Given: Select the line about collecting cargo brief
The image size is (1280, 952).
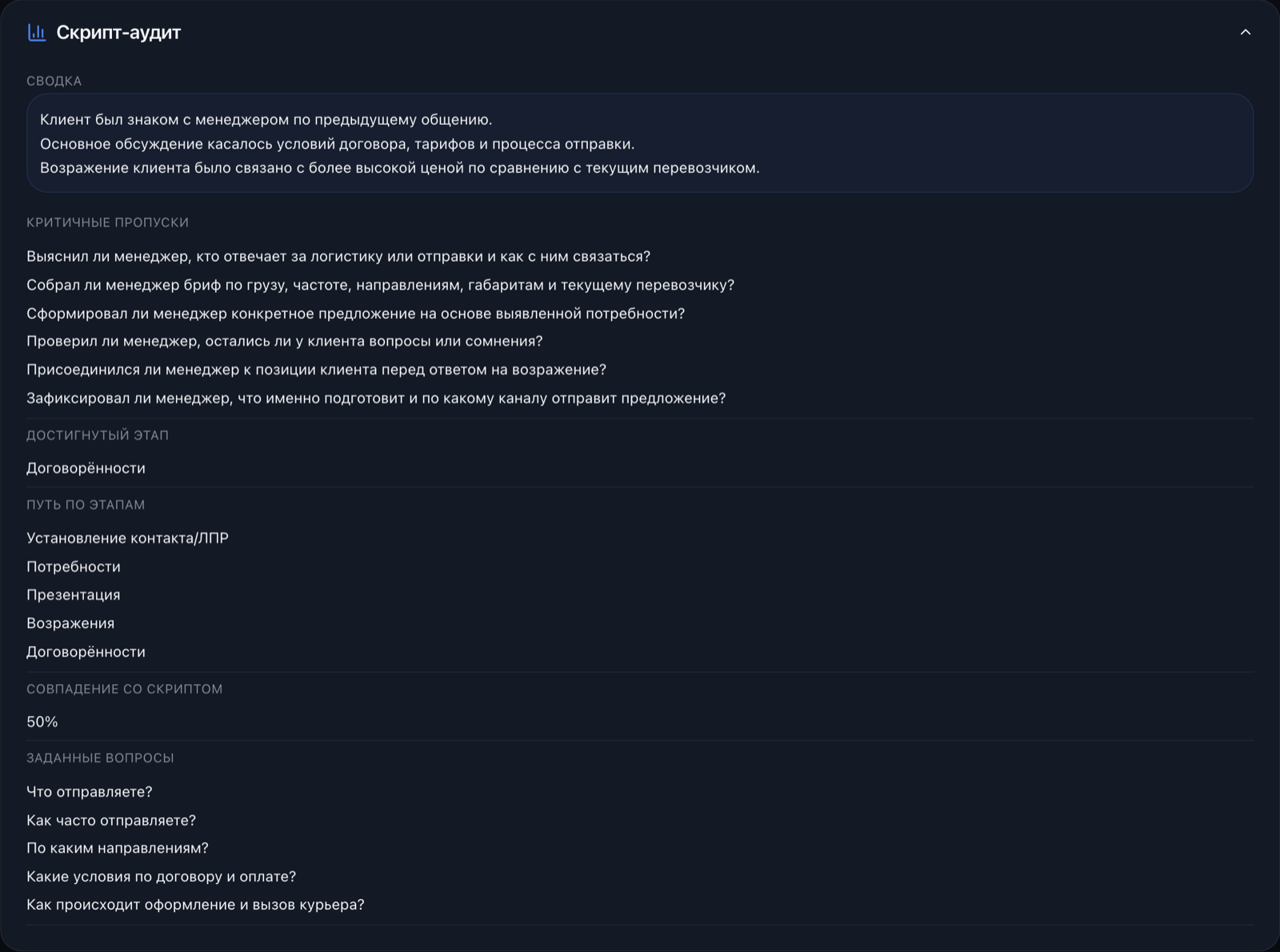Looking at the screenshot, I should coord(380,285).
